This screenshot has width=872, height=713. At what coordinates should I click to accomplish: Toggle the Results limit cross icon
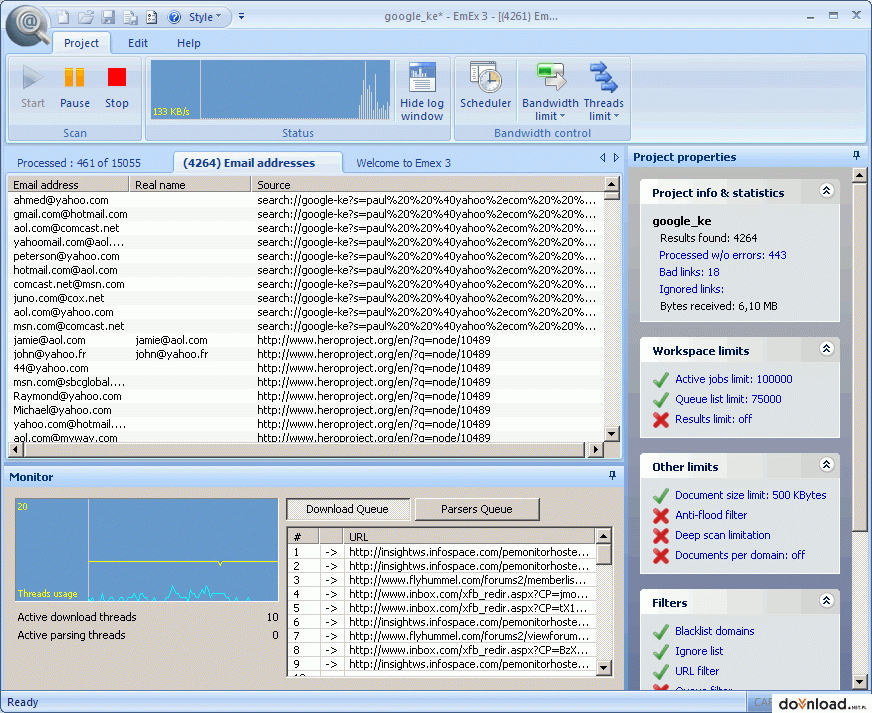click(x=661, y=420)
